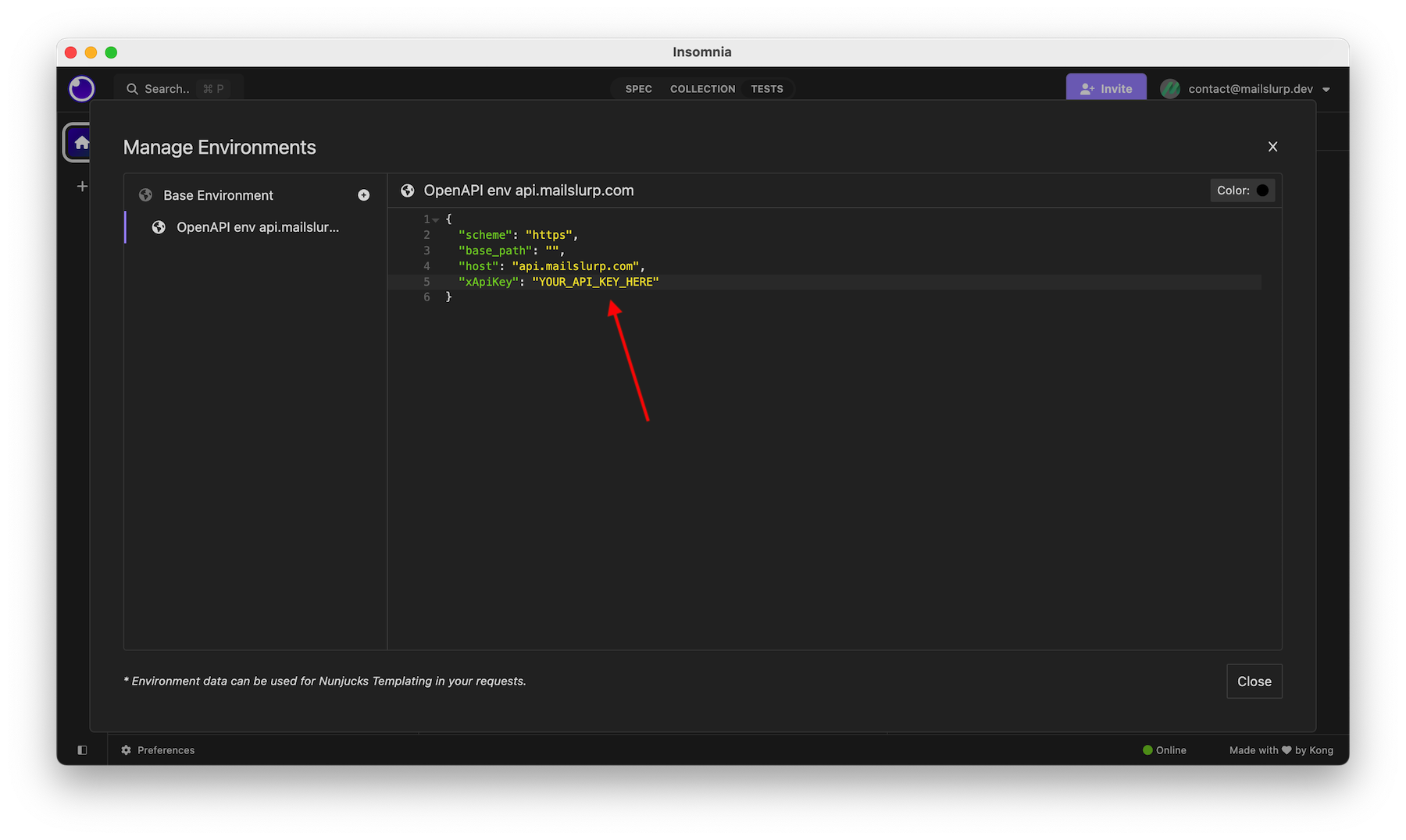Click the Nunjucks Templating footnote text
The height and width of the screenshot is (840, 1406).
[325, 682]
